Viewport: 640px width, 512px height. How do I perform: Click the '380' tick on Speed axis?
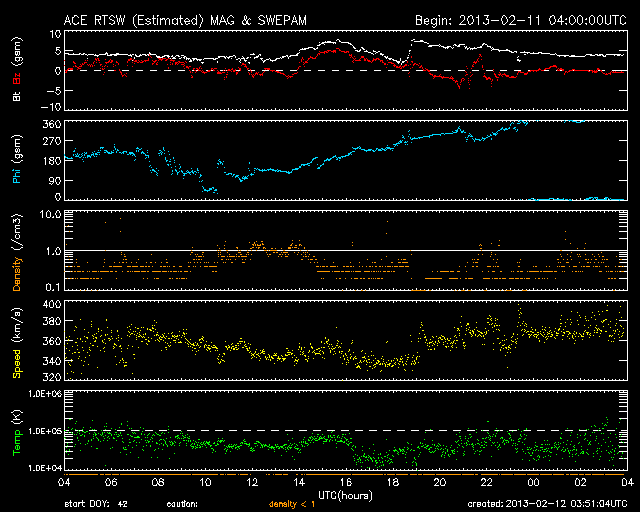(52, 321)
